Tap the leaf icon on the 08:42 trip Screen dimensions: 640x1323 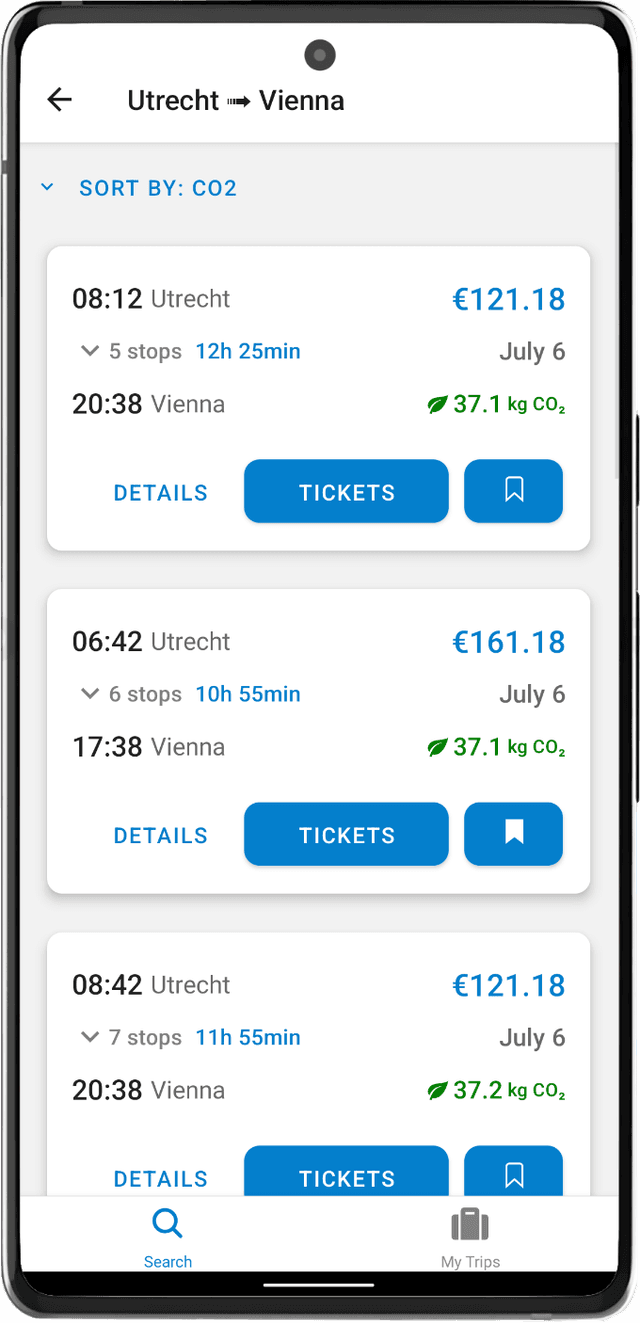pyautogui.click(x=437, y=1091)
